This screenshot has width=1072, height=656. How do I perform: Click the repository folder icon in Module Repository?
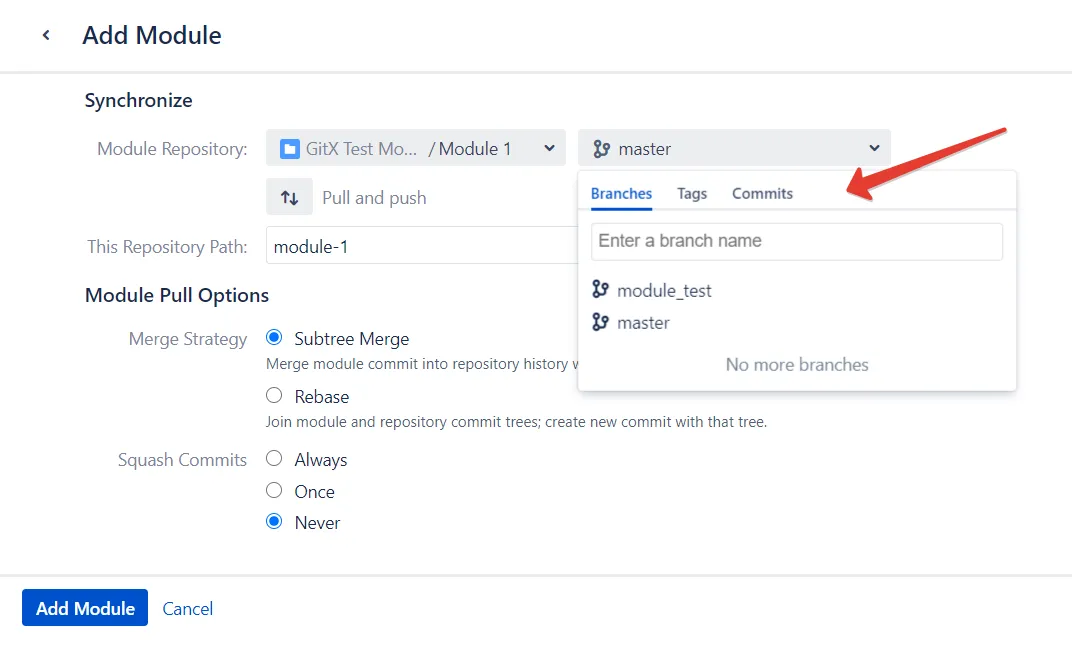tap(290, 148)
